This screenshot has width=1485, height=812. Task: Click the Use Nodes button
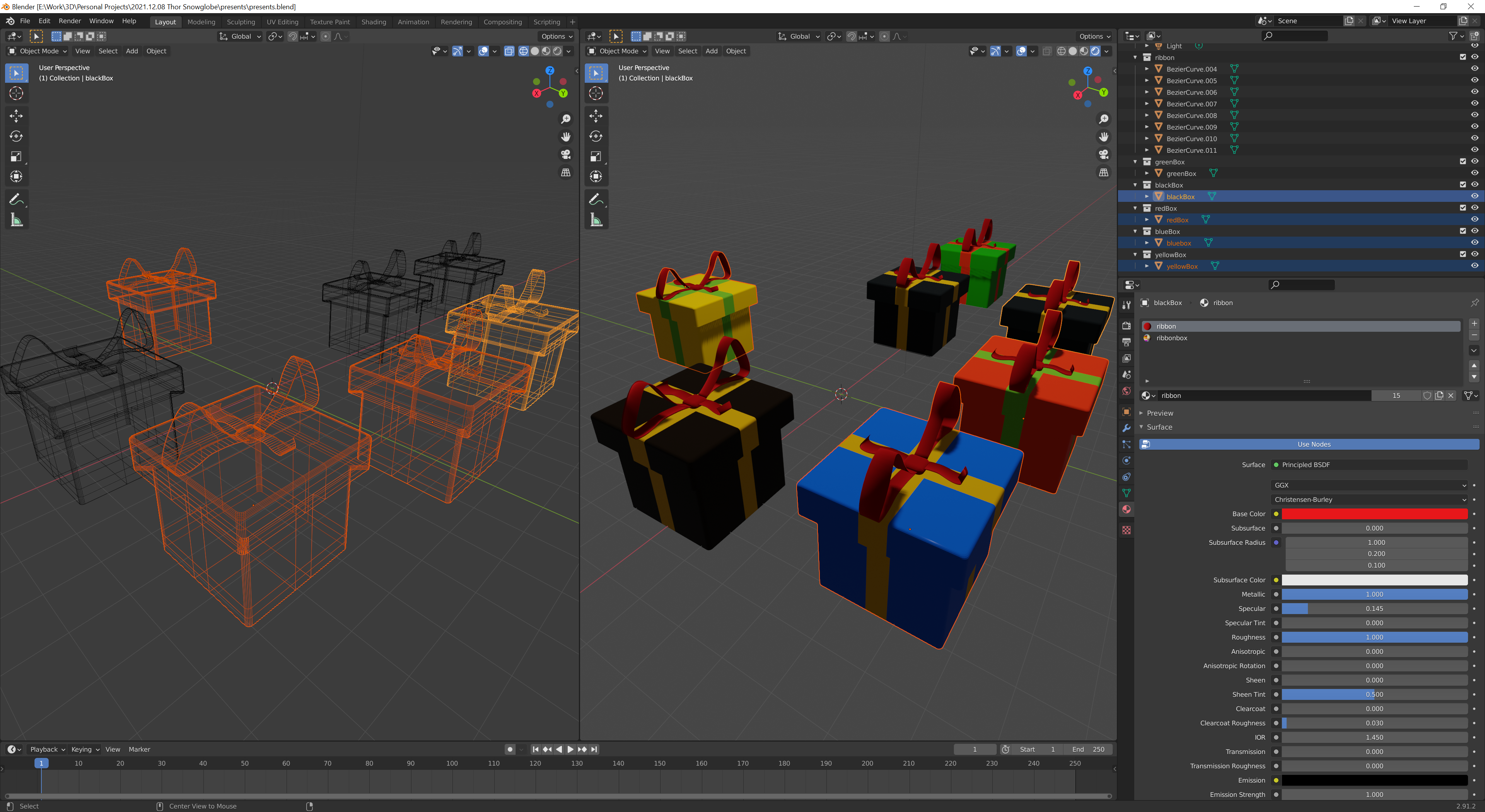1313,444
